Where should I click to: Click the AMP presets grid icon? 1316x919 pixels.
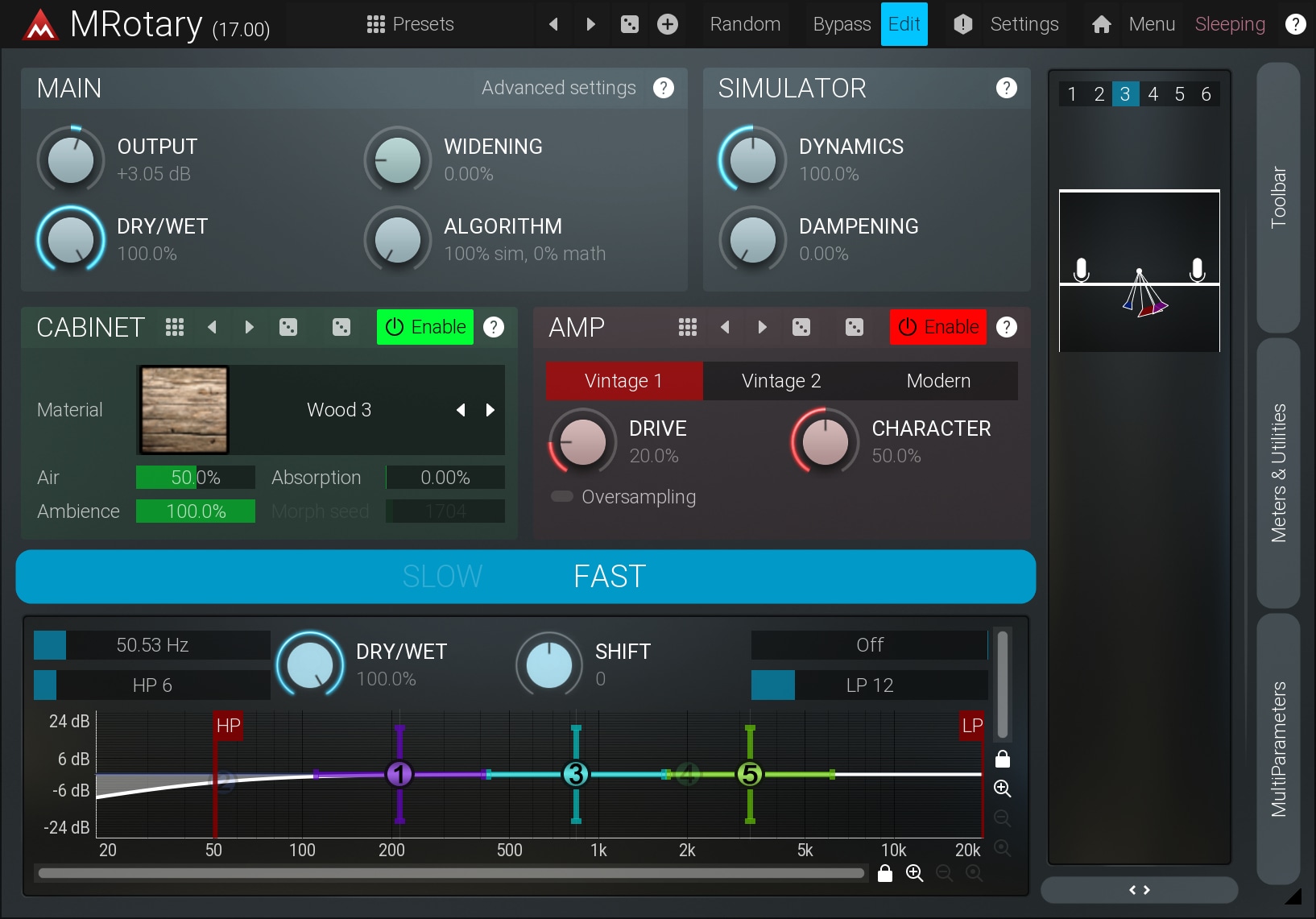(687, 327)
